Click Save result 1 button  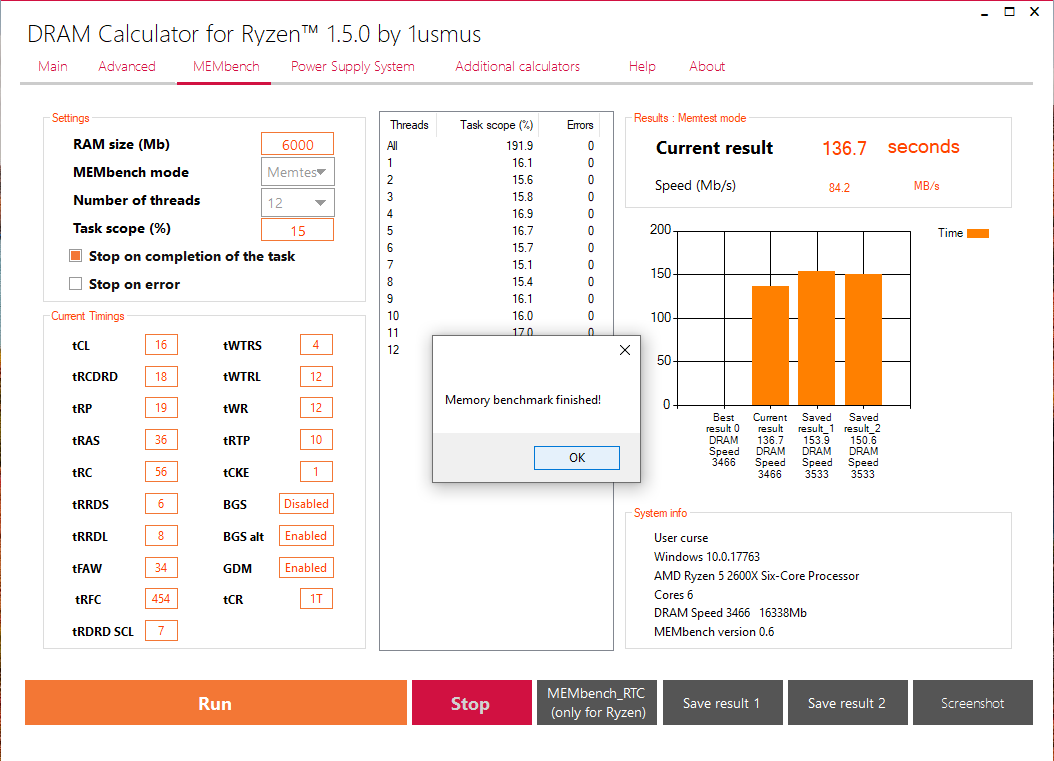(723, 703)
